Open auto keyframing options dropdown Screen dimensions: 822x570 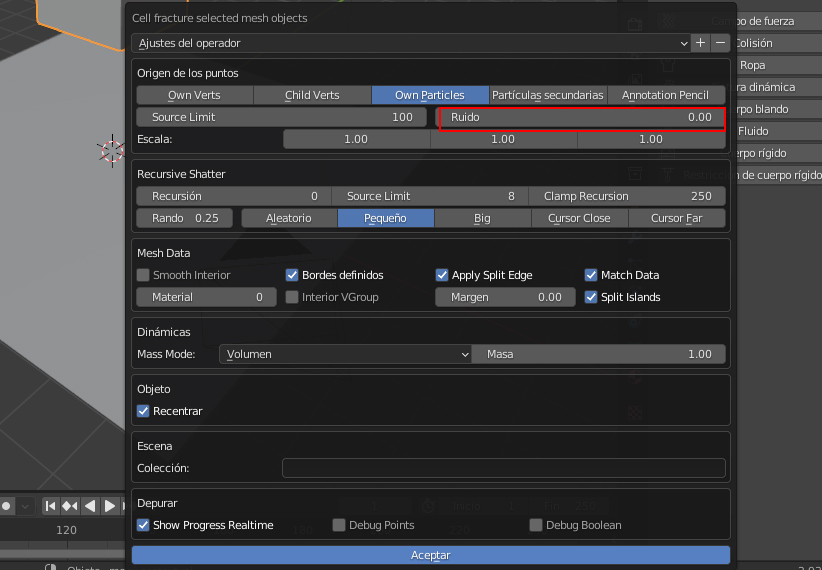(25, 507)
